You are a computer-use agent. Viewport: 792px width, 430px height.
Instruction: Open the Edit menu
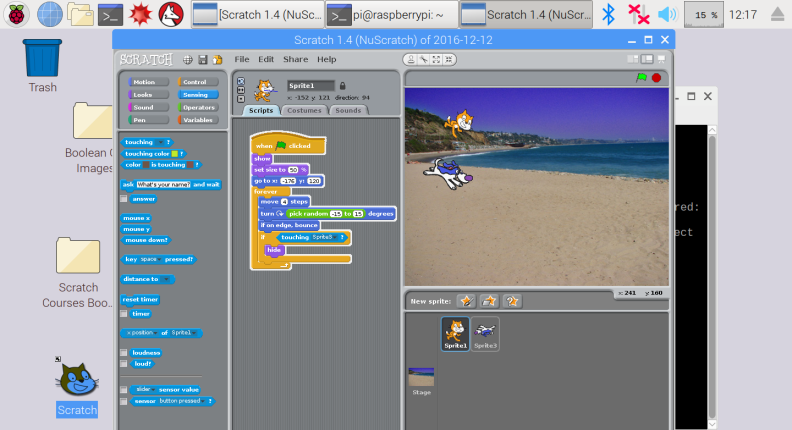pos(266,59)
